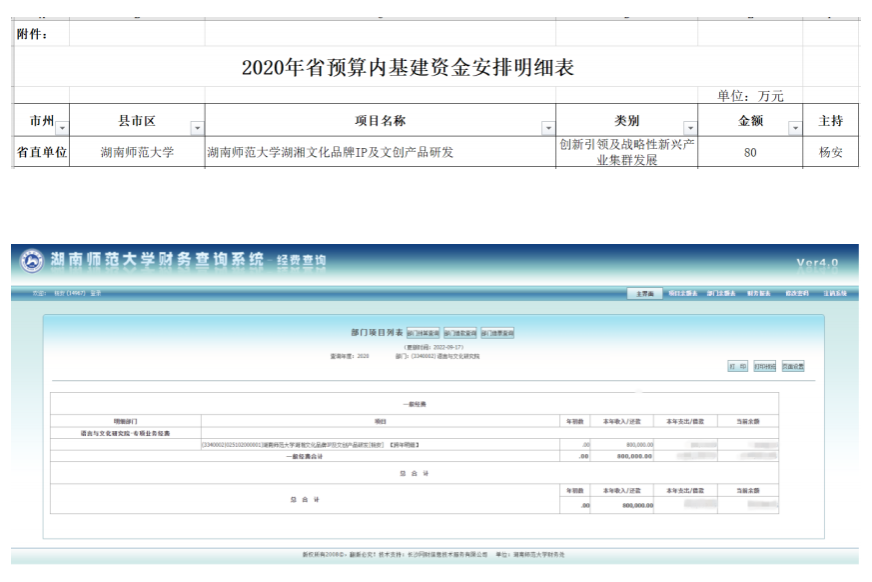Select the 省直单位 cell
Screen dimensions: 872x582
pos(42,152)
